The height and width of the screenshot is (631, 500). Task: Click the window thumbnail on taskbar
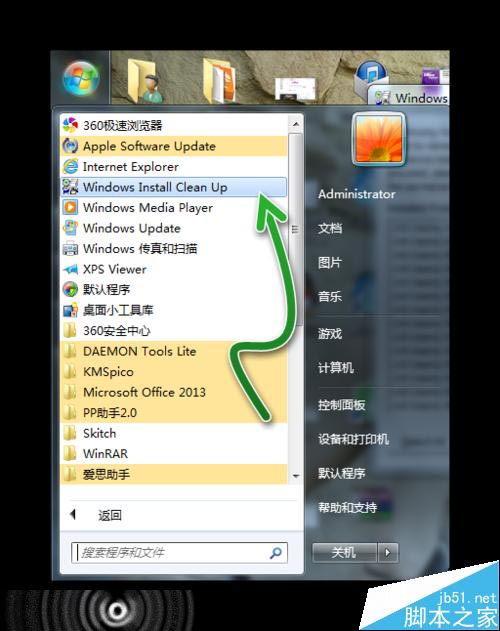point(295,89)
